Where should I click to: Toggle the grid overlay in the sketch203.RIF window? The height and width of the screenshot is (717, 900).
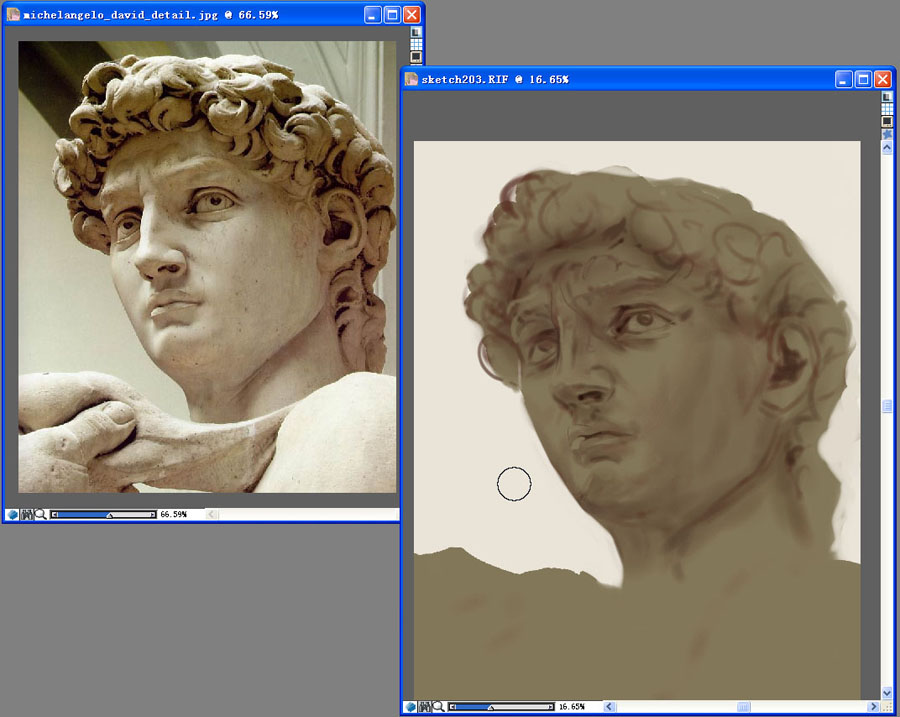[x=887, y=109]
